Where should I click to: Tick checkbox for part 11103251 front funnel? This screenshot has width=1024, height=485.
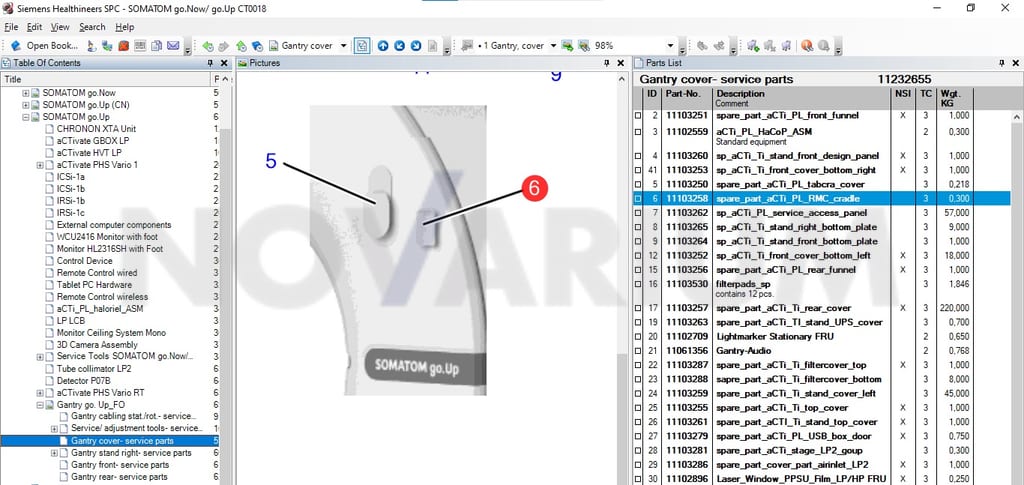coord(638,116)
